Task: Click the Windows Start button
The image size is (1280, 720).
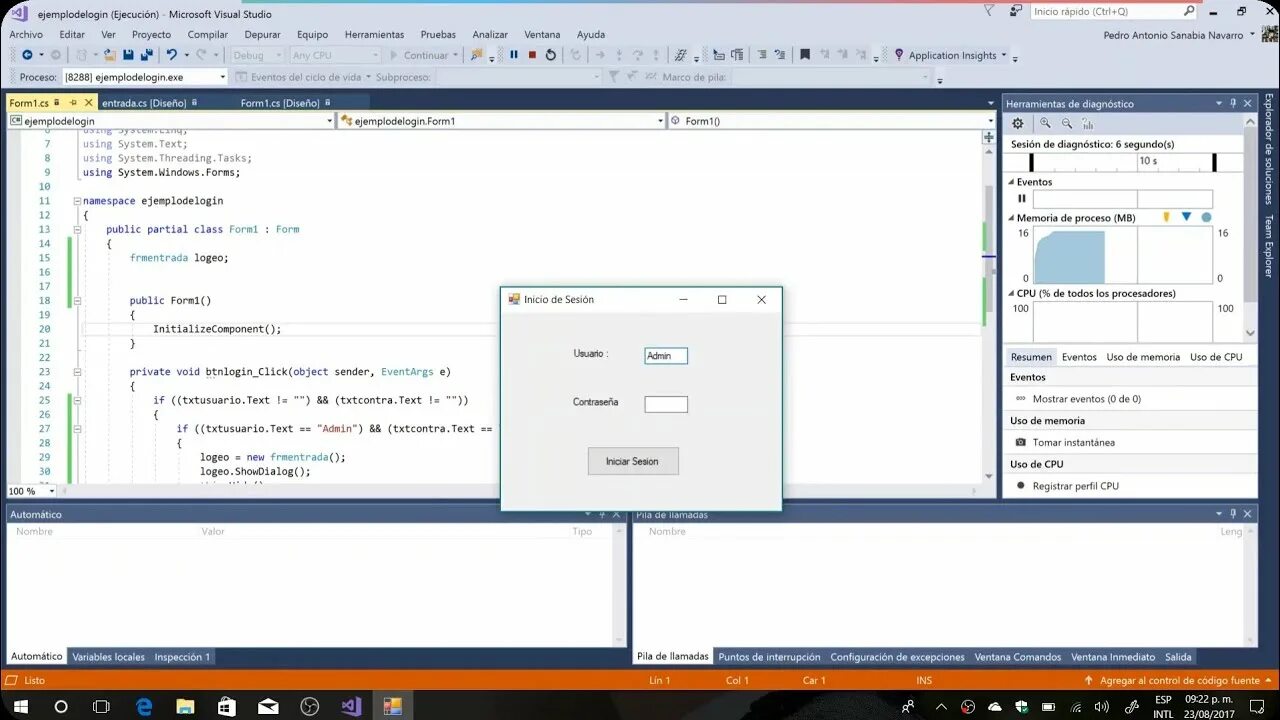Action: click(20, 706)
